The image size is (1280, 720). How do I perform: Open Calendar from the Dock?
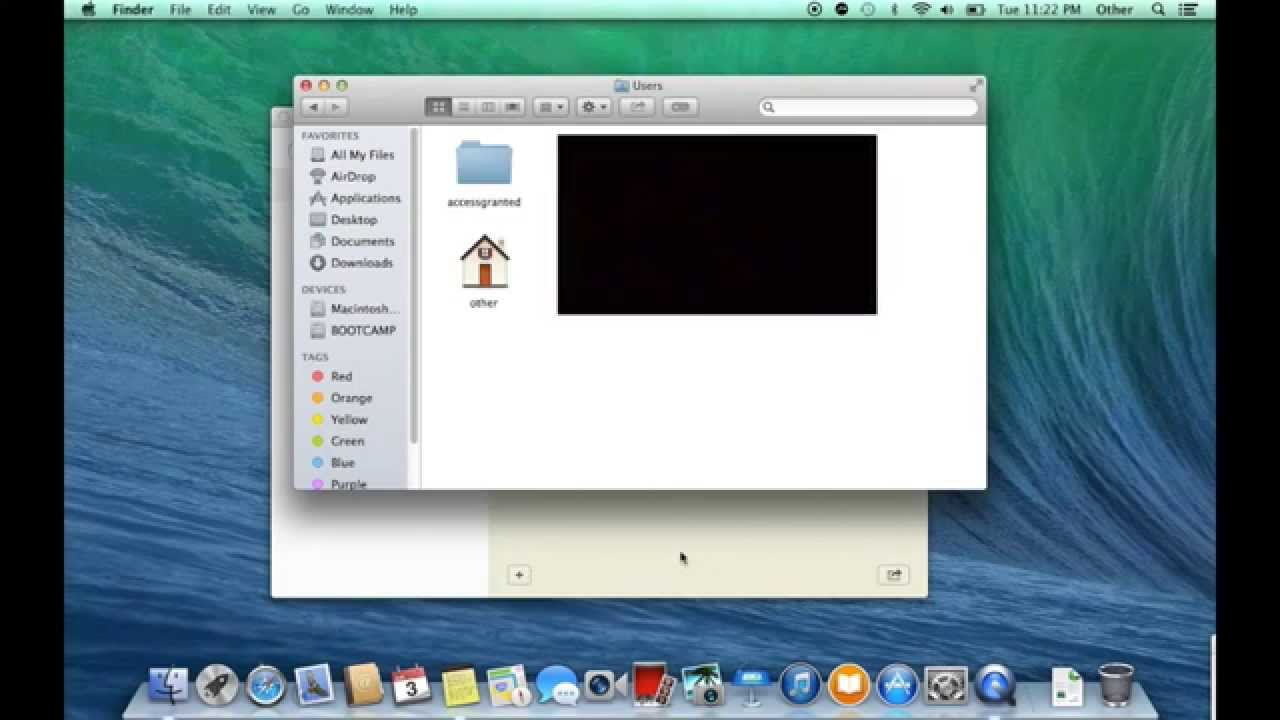(x=411, y=685)
